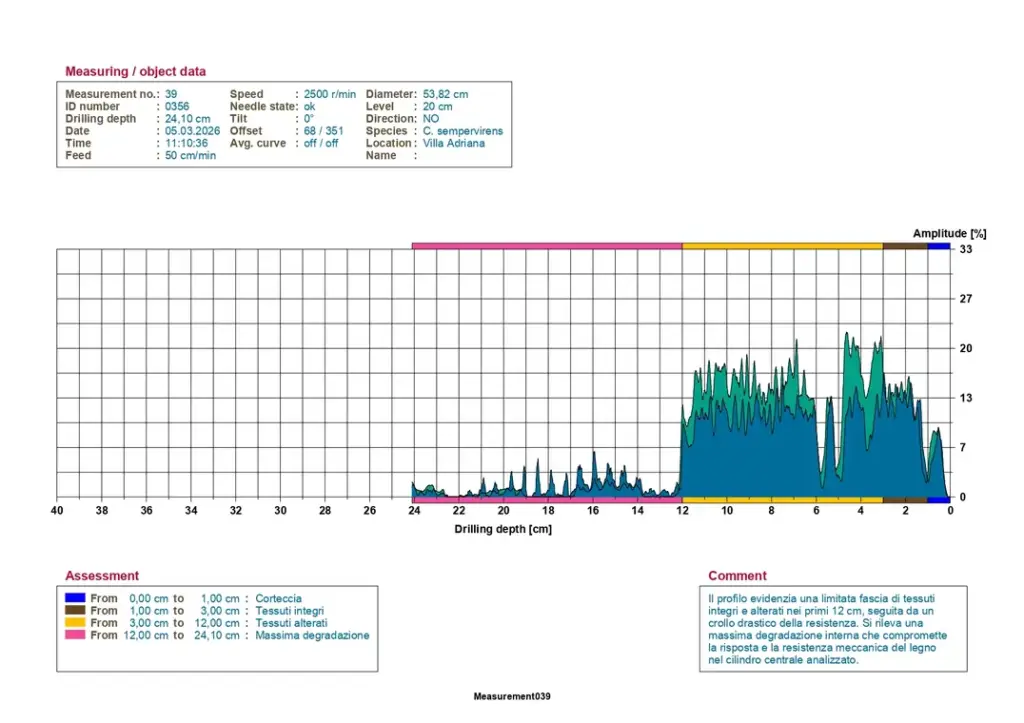The height and width of the screenshot is (723, 1024).
Task: Click the yellow Tessuti alterati legend swatch
Action: coord(75,622)
